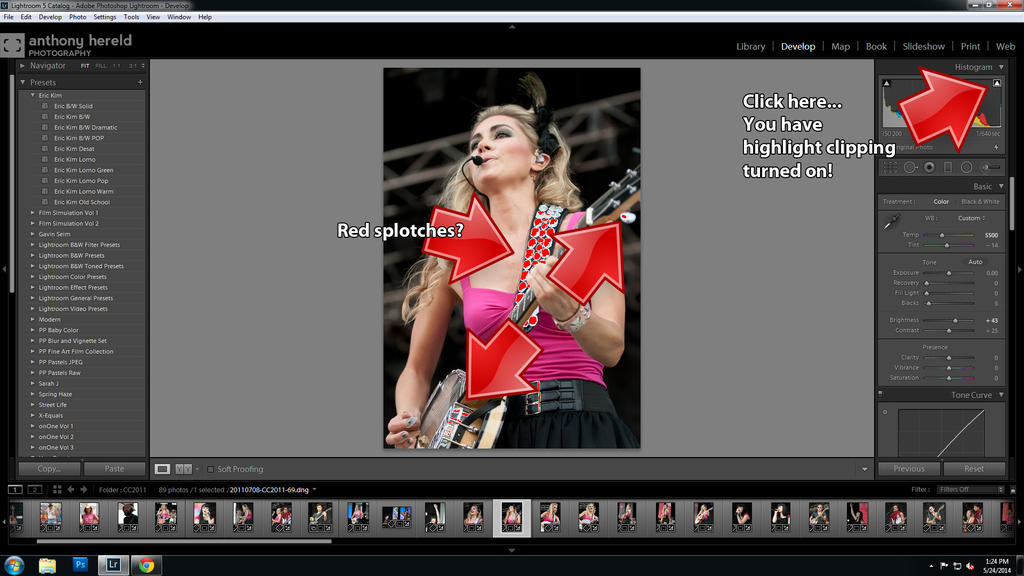Switch to the Library module
The image size is (1024, 576).
point(750,46)
